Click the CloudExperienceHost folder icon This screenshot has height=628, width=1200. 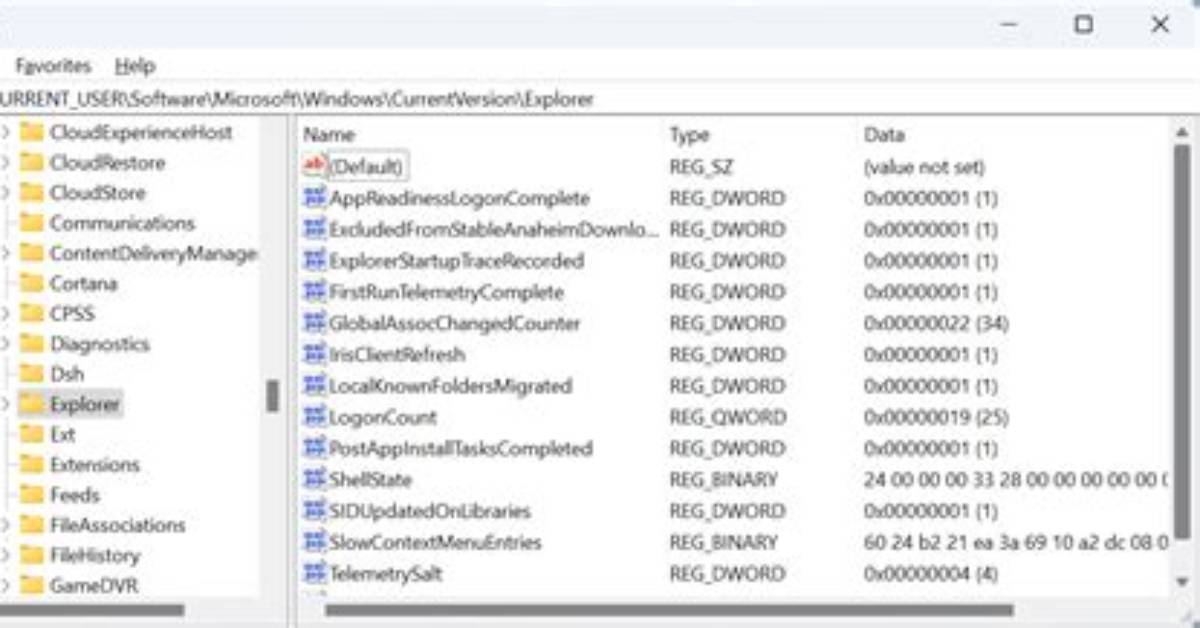click(32, 132)
